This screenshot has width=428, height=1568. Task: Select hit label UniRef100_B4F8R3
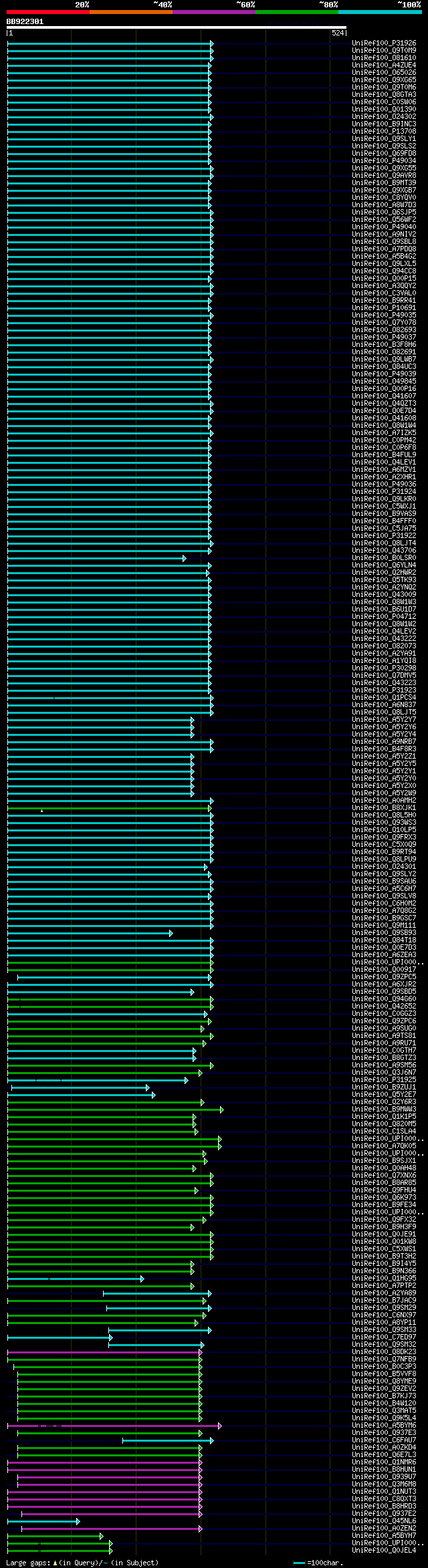point(384,749)
